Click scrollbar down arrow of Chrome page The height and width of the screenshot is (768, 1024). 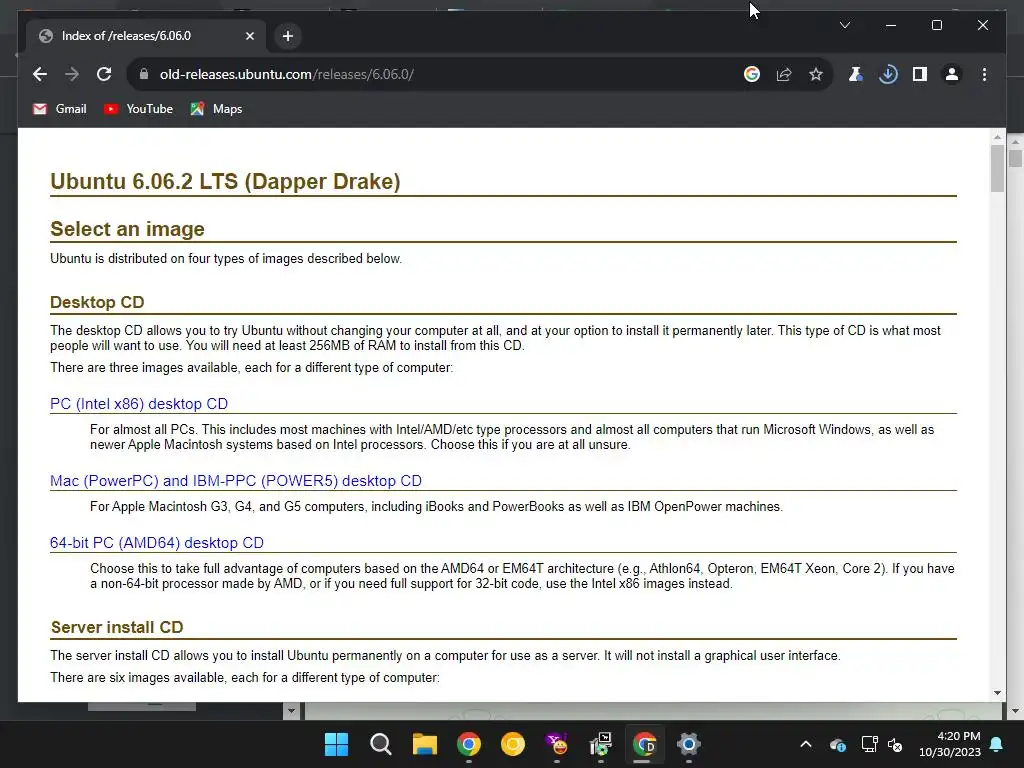click(997, 693)
